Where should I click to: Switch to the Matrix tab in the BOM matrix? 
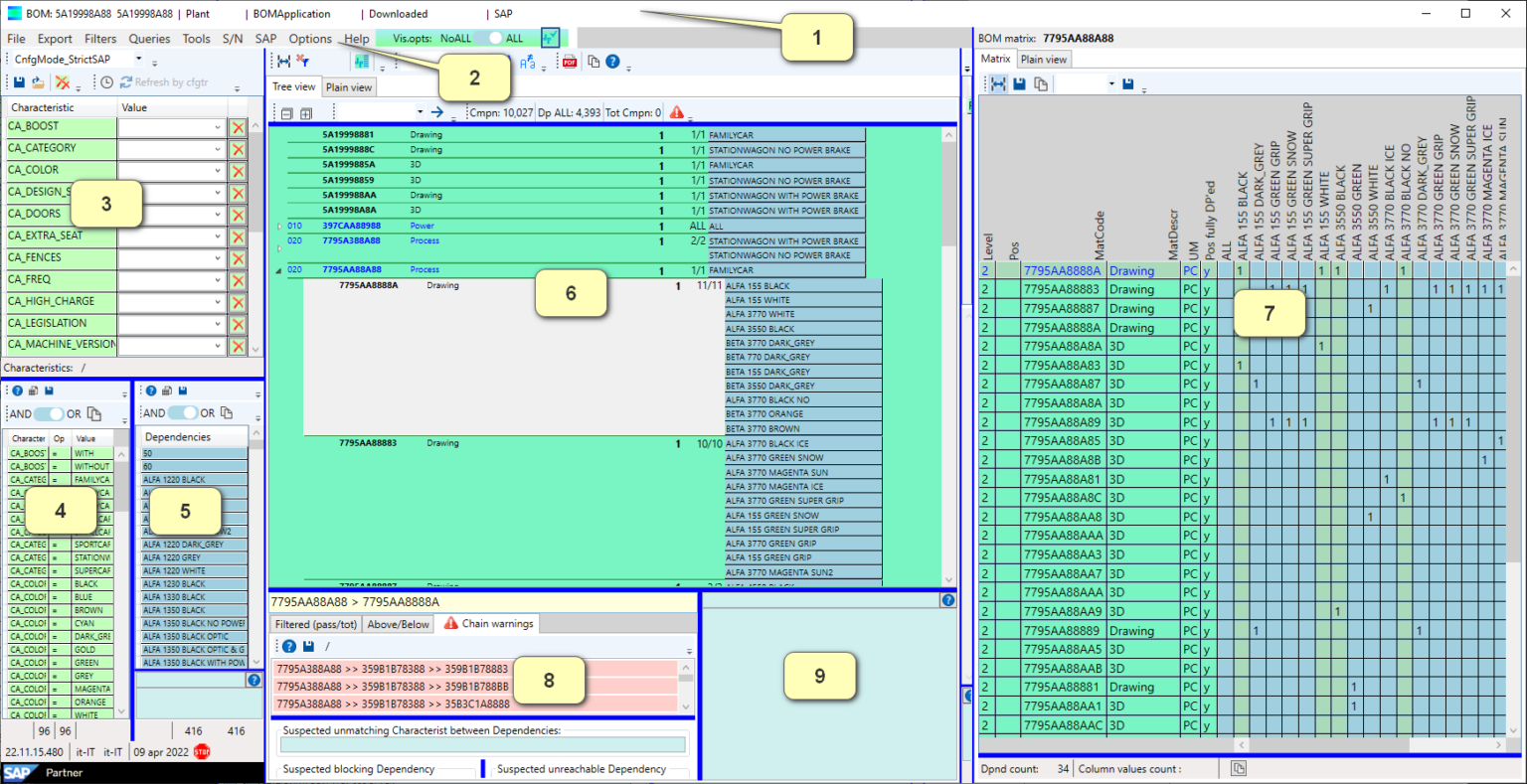point(995,59)
